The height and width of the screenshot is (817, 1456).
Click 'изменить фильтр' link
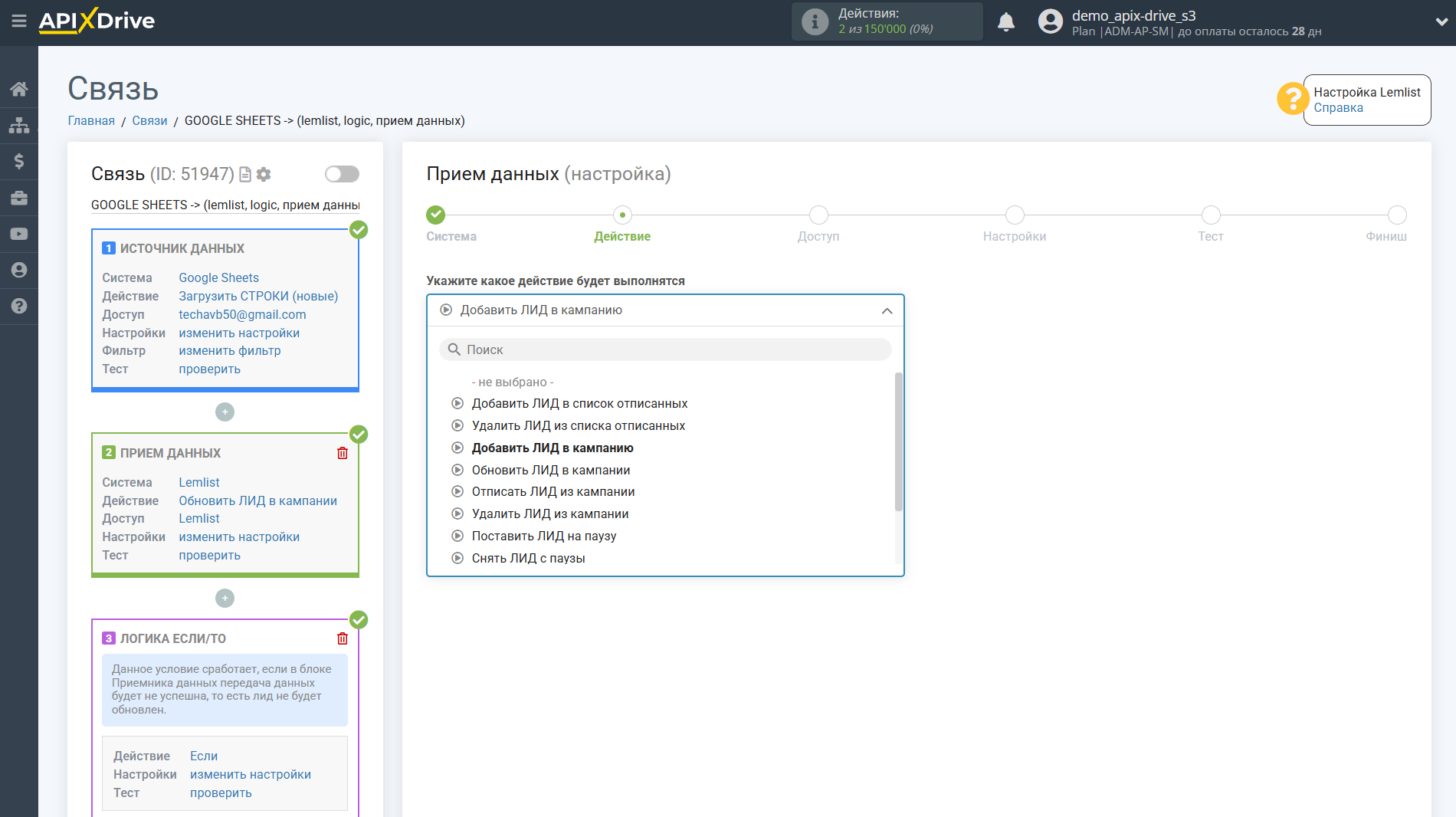(x=230, y=351)
